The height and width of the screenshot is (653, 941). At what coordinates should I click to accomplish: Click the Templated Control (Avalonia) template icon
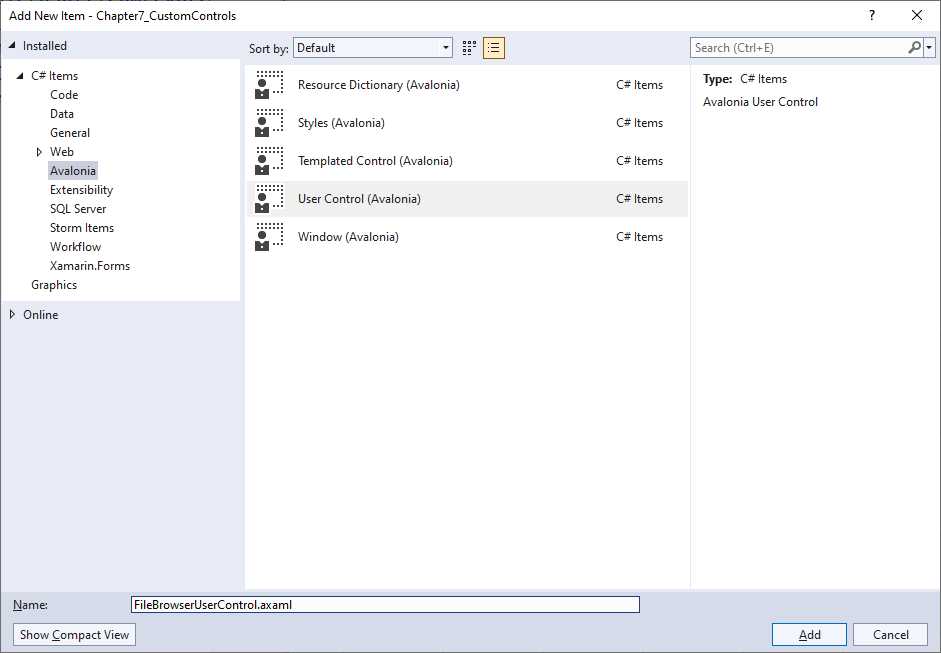point(270,160)
